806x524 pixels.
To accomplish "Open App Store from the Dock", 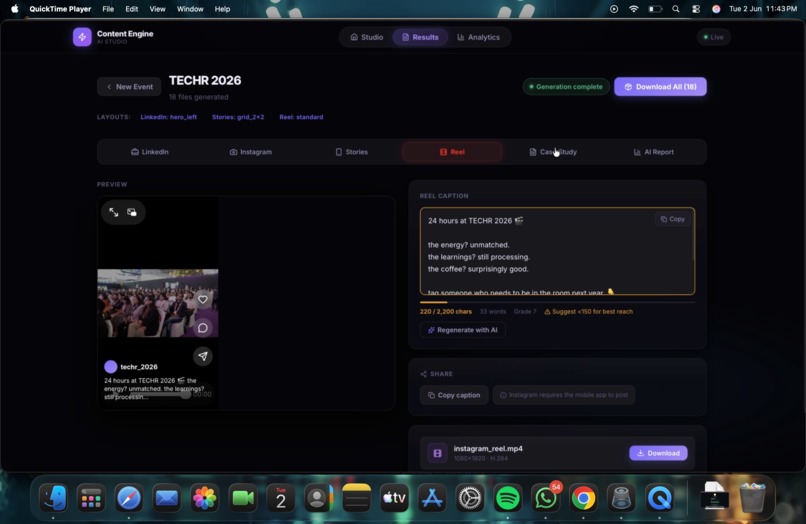I will tap(432, 498).
